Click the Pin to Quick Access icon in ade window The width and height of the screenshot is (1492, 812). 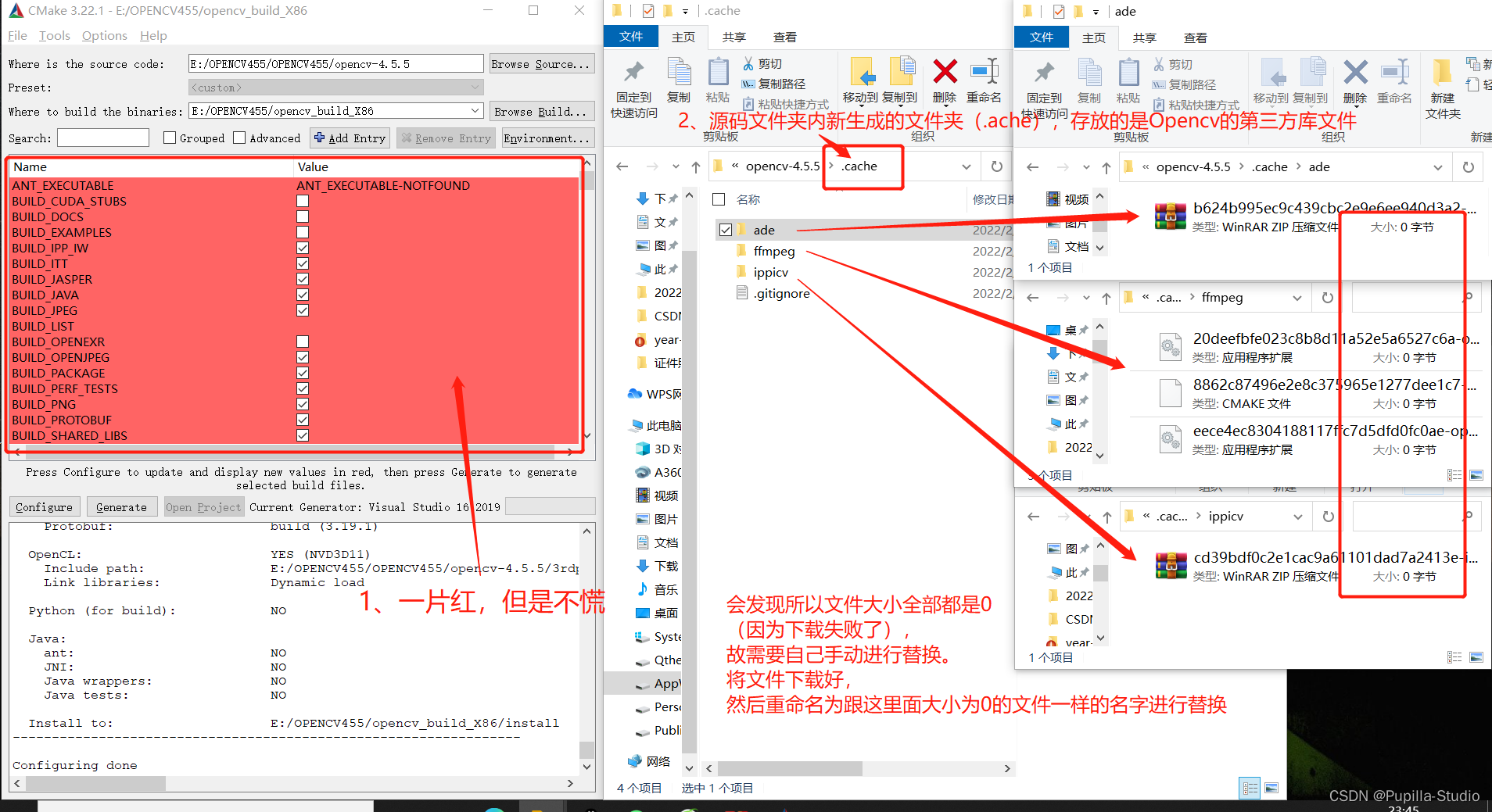[x=1044, y=73]
